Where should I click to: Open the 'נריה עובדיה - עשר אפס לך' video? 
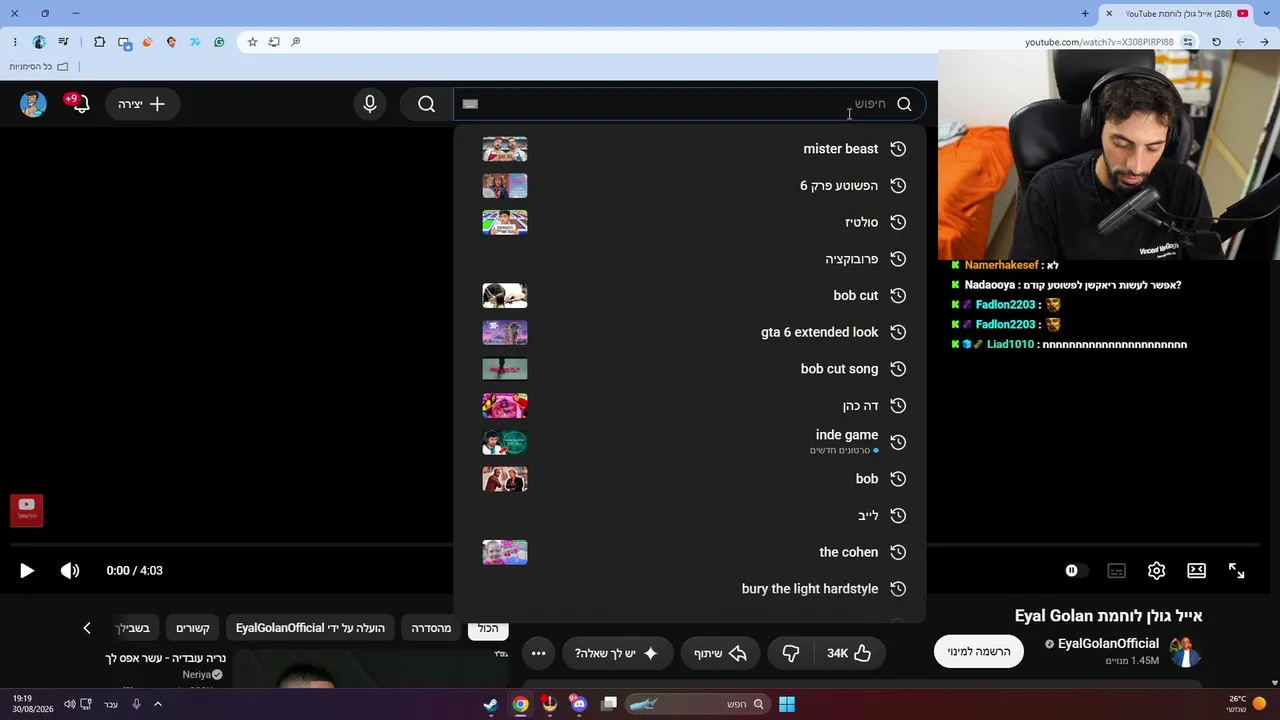pyautogui.click(x=165, y=659)
